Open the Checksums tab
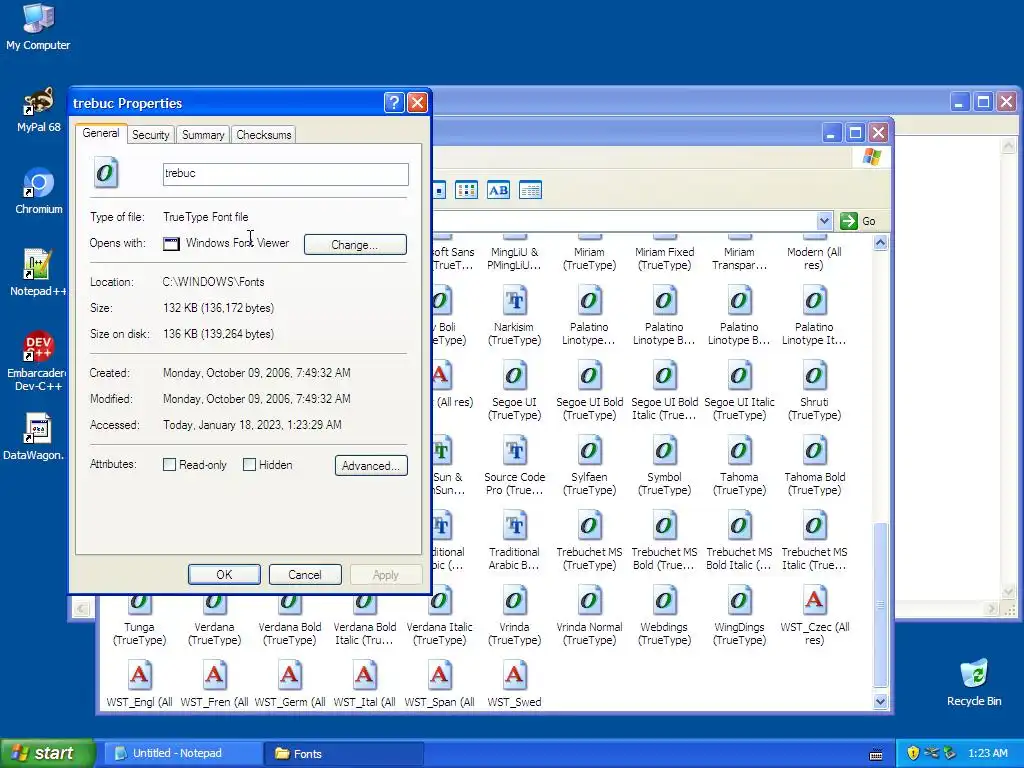The width and height of the screenshot is (1024, 768). 263,135
